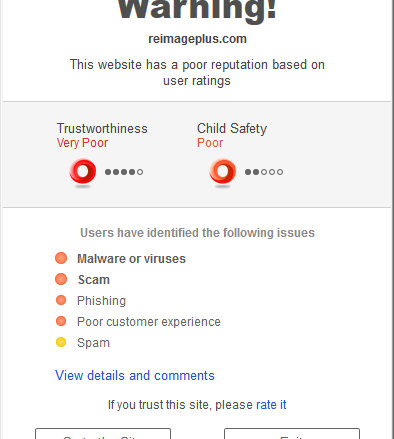
Task: Click the bottom-right exit button
Action: 292,434
